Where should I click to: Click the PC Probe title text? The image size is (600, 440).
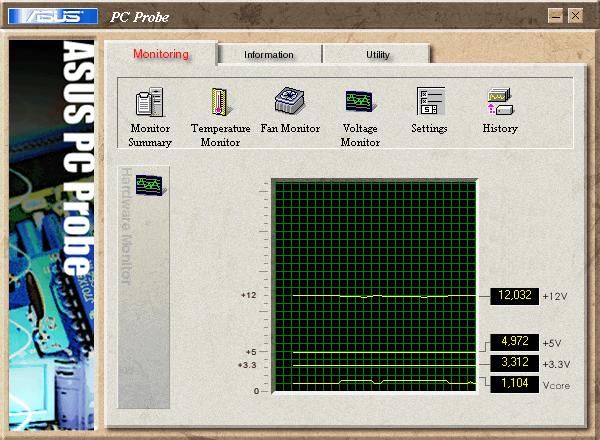point(140,17)
